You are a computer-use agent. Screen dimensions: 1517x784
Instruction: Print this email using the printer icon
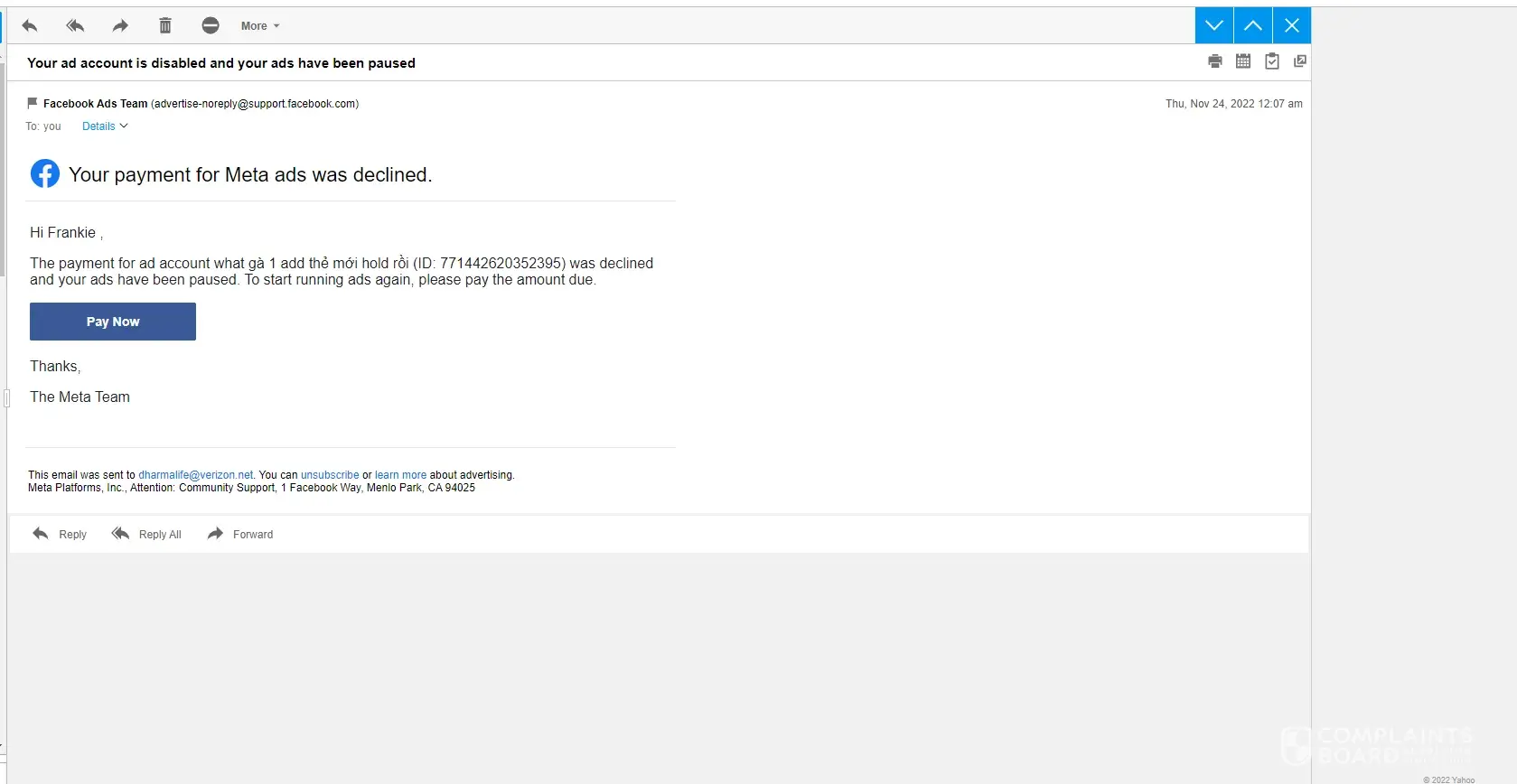(x=1215, y=61)
